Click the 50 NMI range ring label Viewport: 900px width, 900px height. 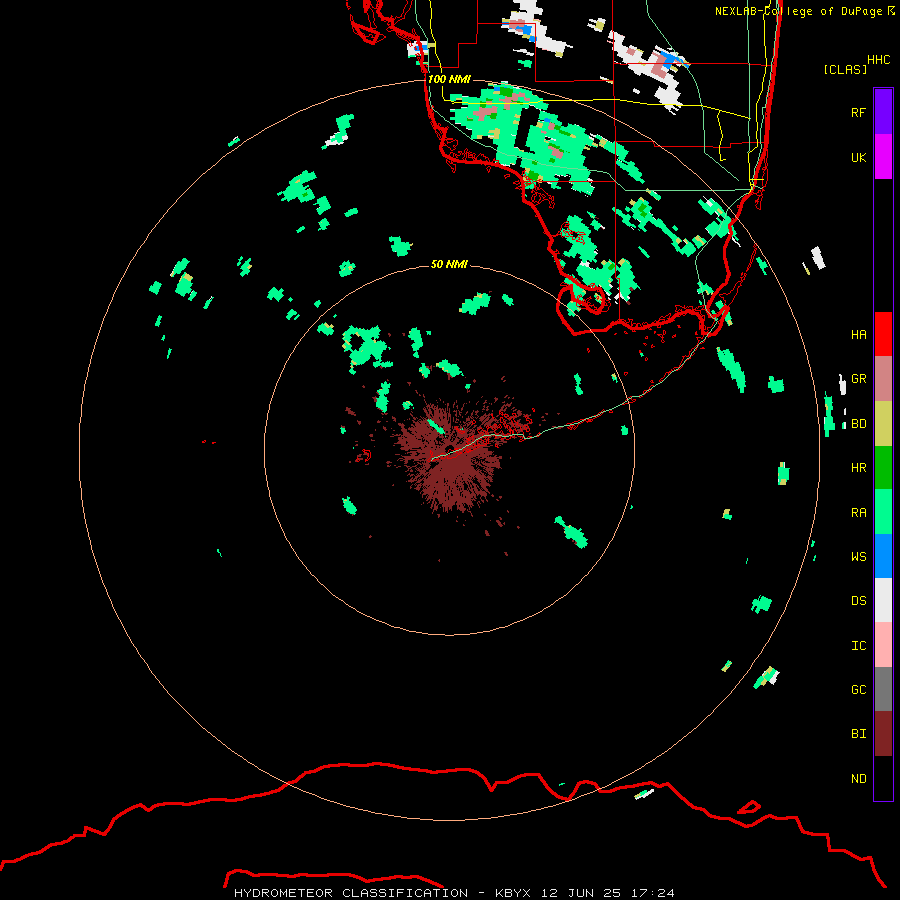(x=449, y=264)
